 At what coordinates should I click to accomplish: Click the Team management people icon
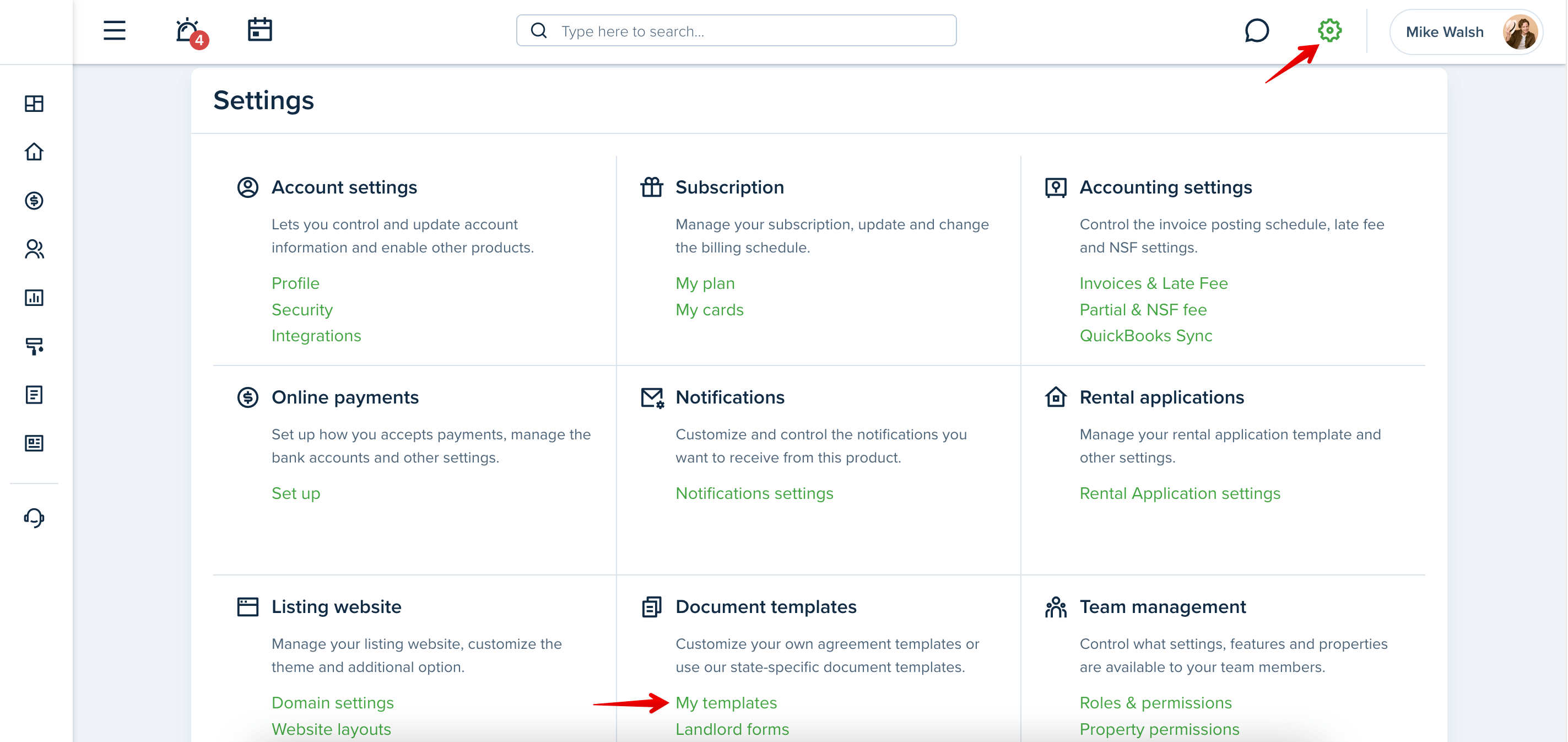(1056, 607)
